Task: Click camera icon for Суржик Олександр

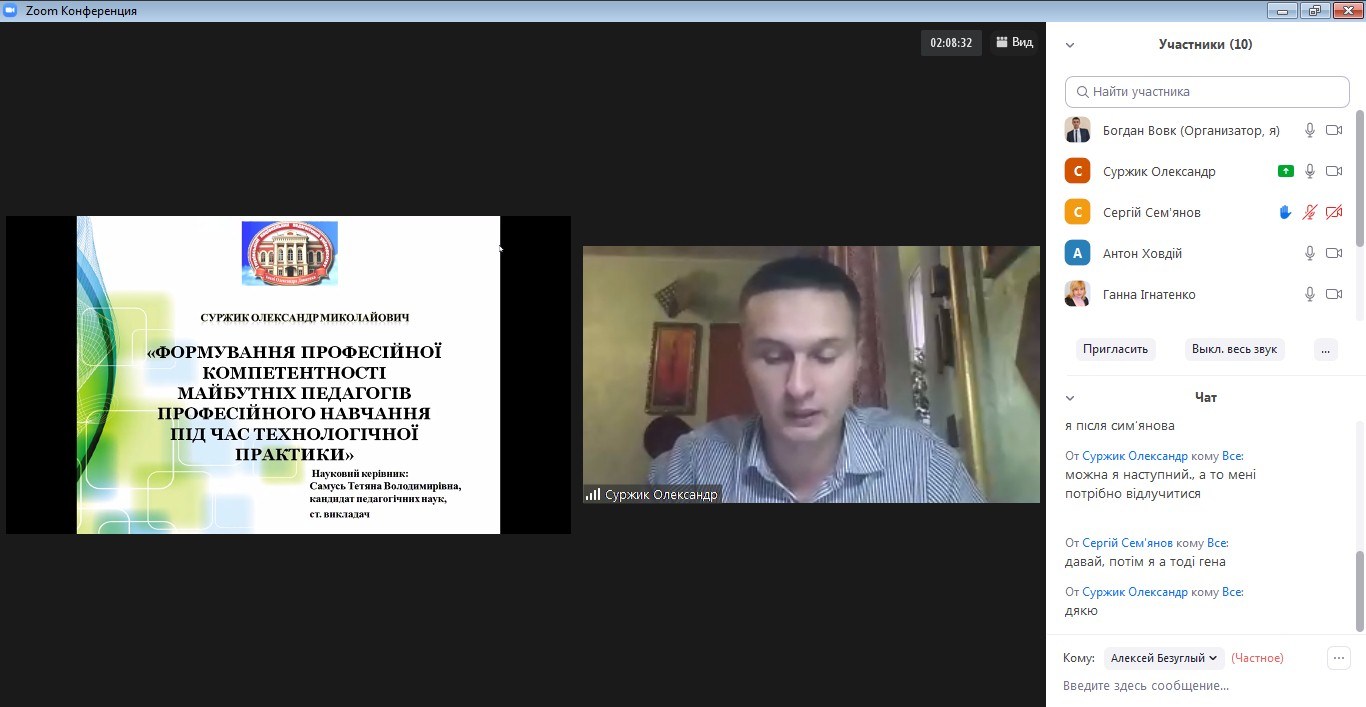Action: click(x=1334, y=172)
